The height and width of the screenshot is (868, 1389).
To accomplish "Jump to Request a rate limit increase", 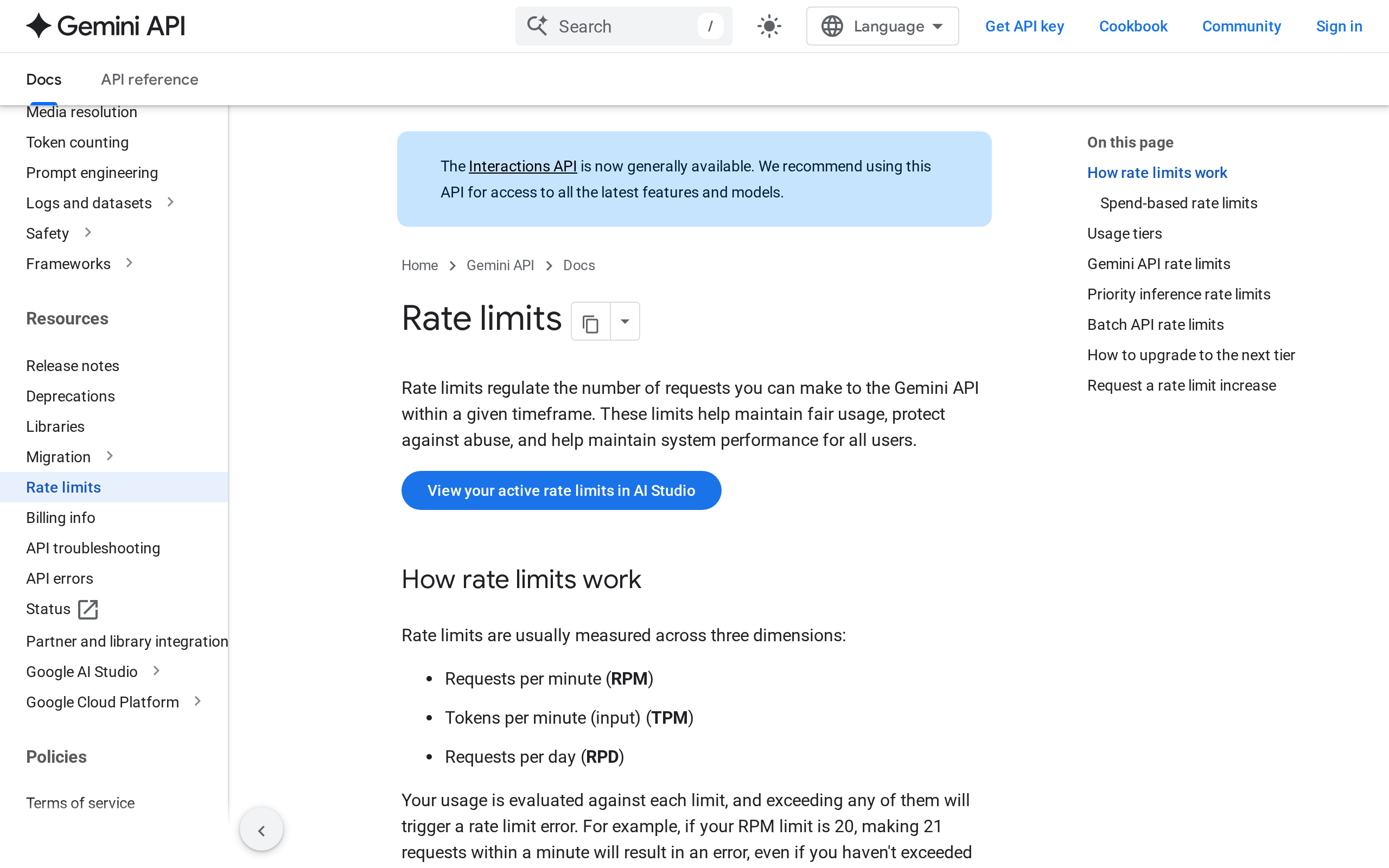I will pos(1181,386).
